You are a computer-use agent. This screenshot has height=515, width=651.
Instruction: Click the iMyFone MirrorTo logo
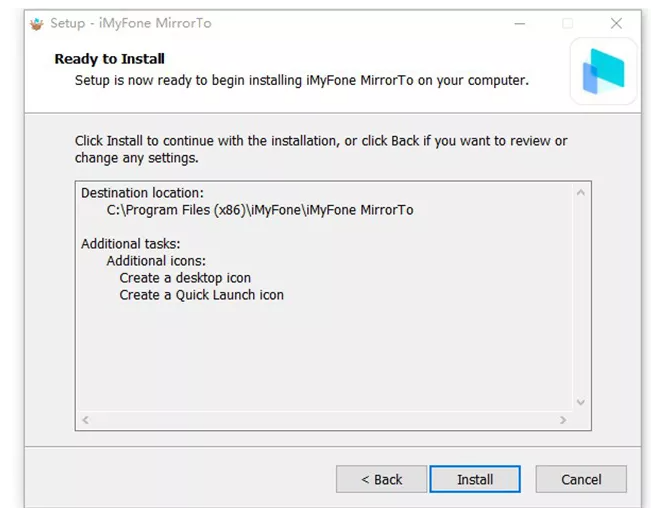click(x=603, y=71)
